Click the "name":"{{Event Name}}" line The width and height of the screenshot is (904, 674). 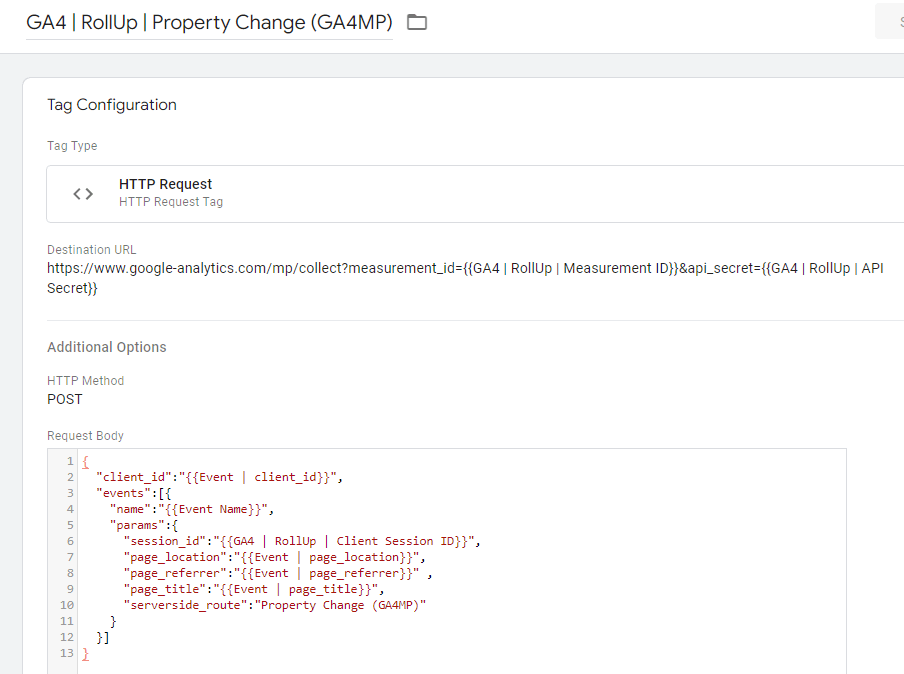click(x=192, y=510)
